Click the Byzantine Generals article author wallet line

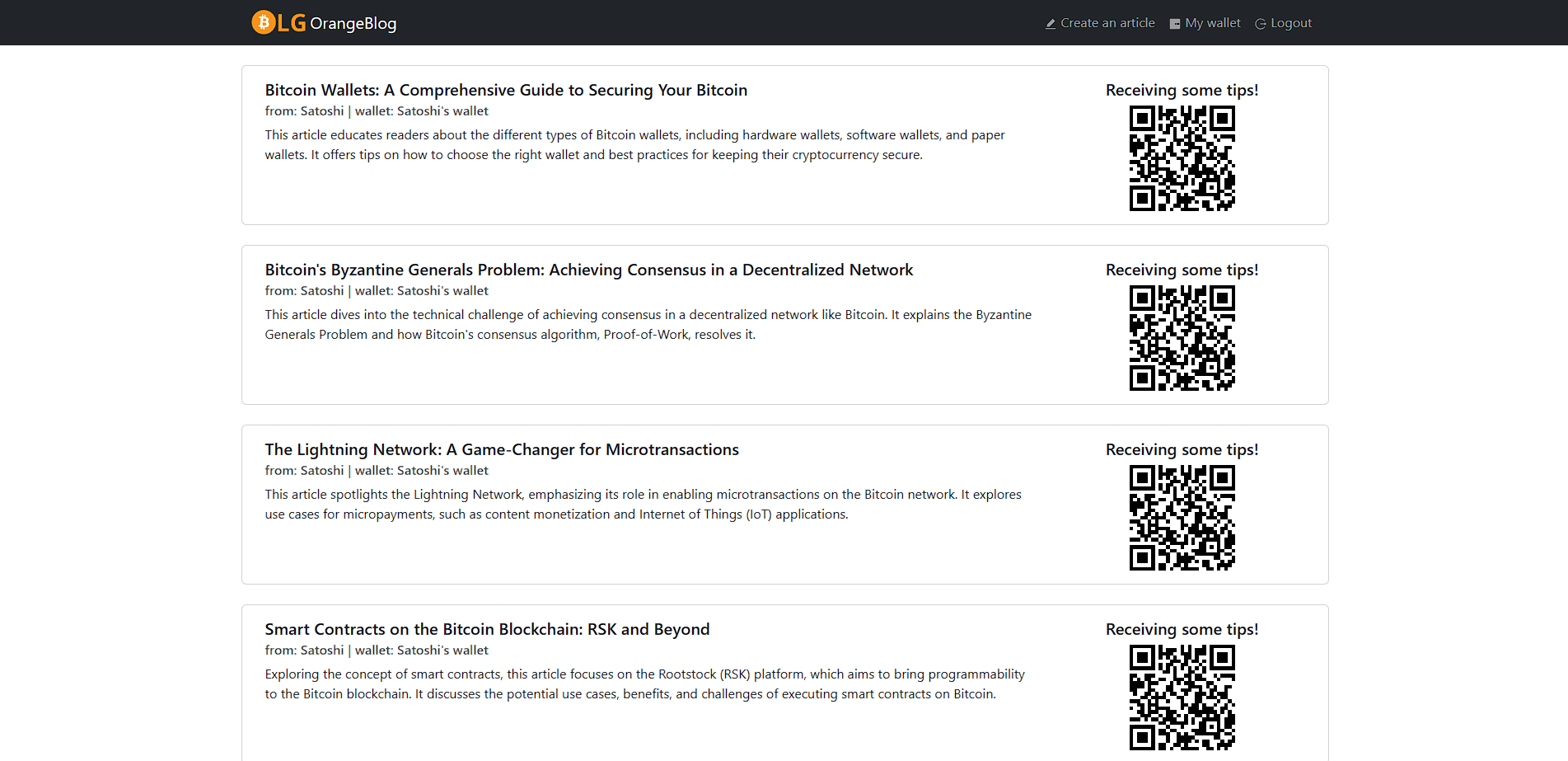377,291
